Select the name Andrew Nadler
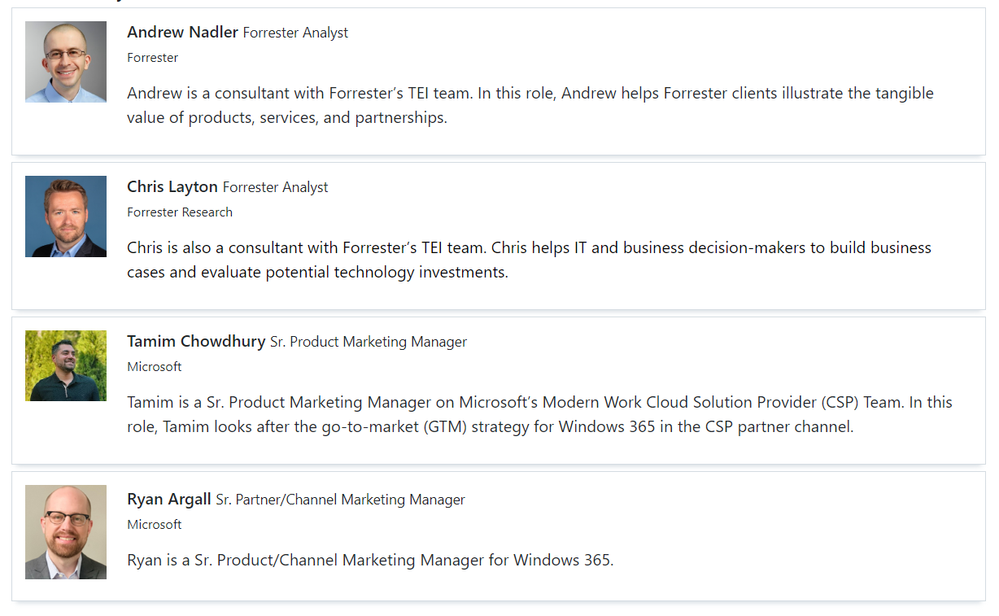Screen dimensions: 999x616 182,32
